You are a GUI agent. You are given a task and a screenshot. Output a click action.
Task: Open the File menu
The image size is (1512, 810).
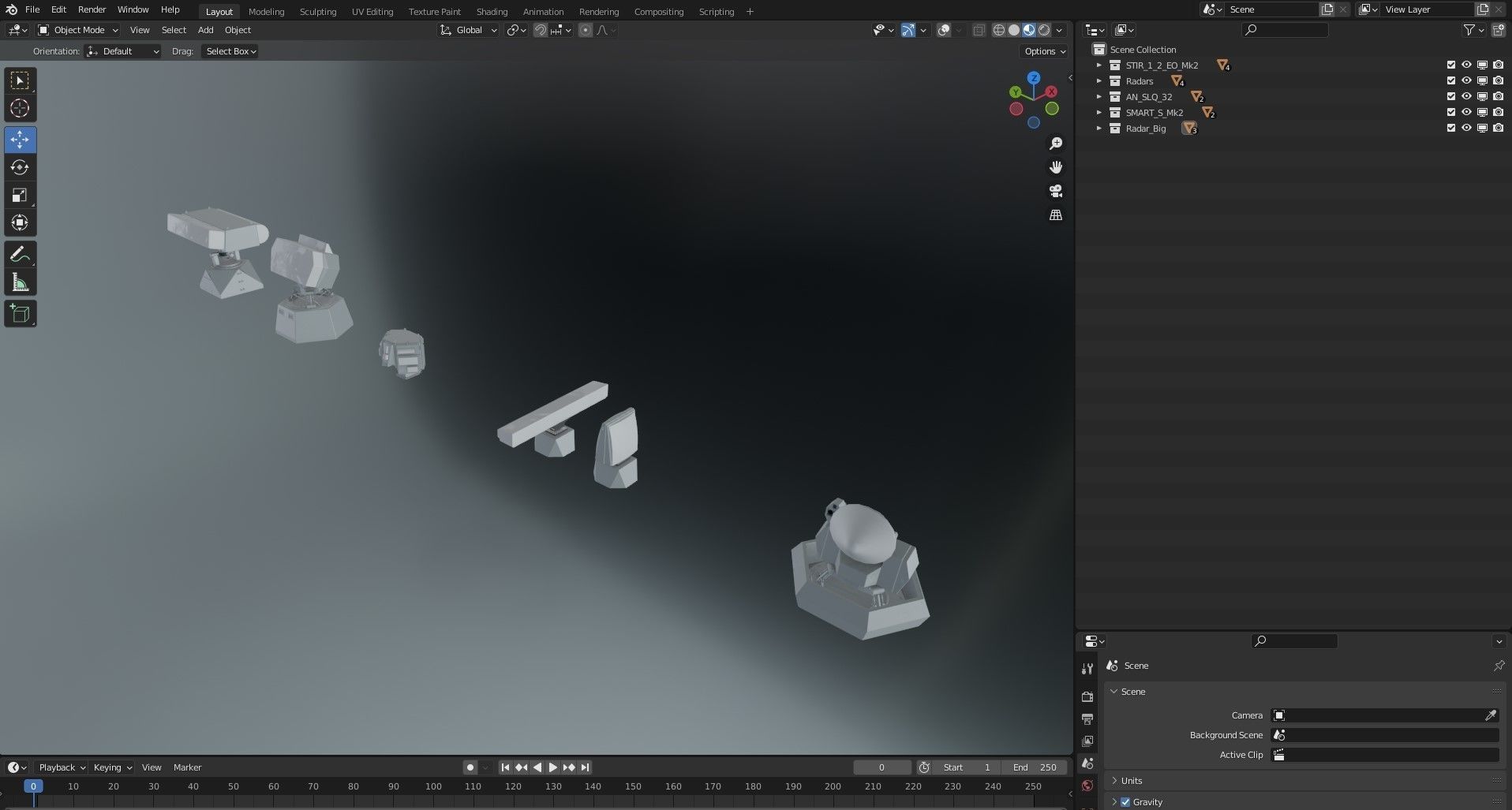[x=32, y=9]
